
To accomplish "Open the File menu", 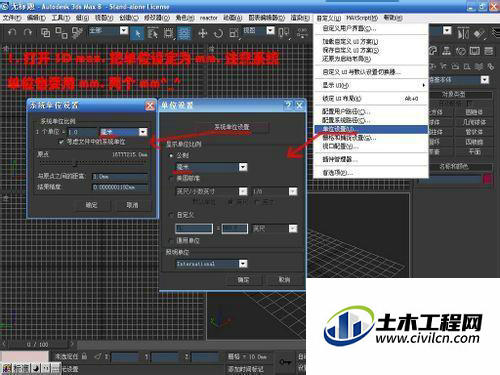I will click(12, 17).
